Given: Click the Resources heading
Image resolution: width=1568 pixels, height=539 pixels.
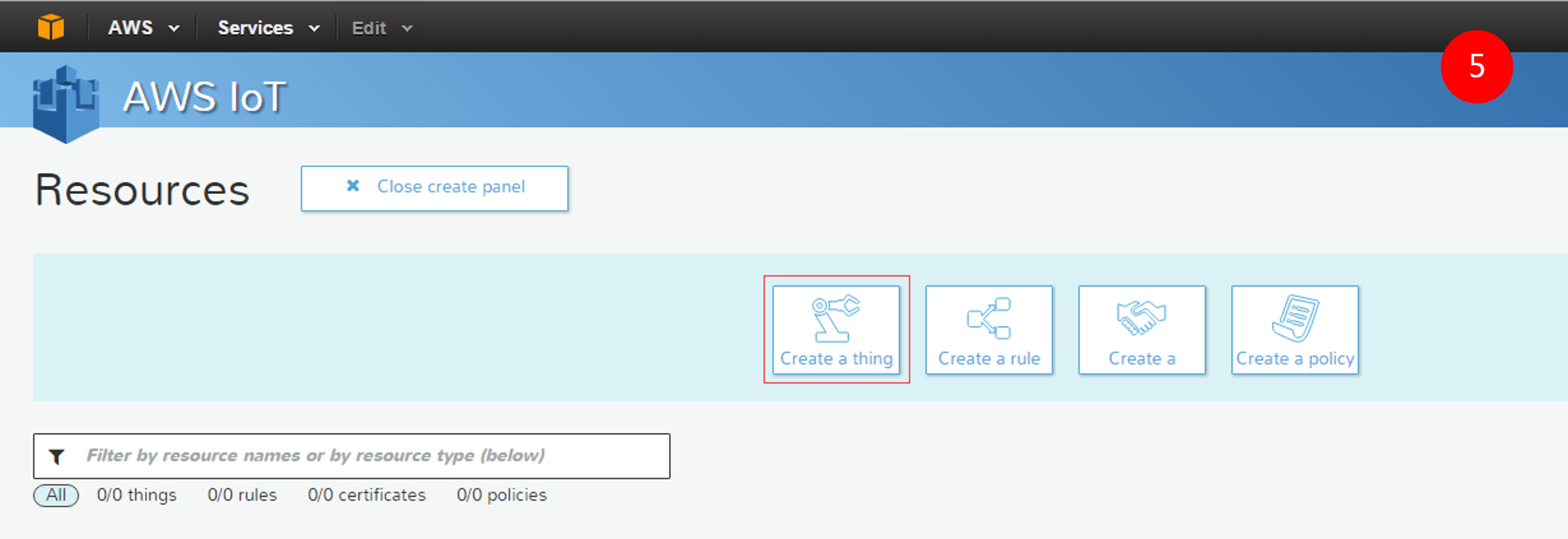Looking at the screenshot, I should [x=142, y=190].
